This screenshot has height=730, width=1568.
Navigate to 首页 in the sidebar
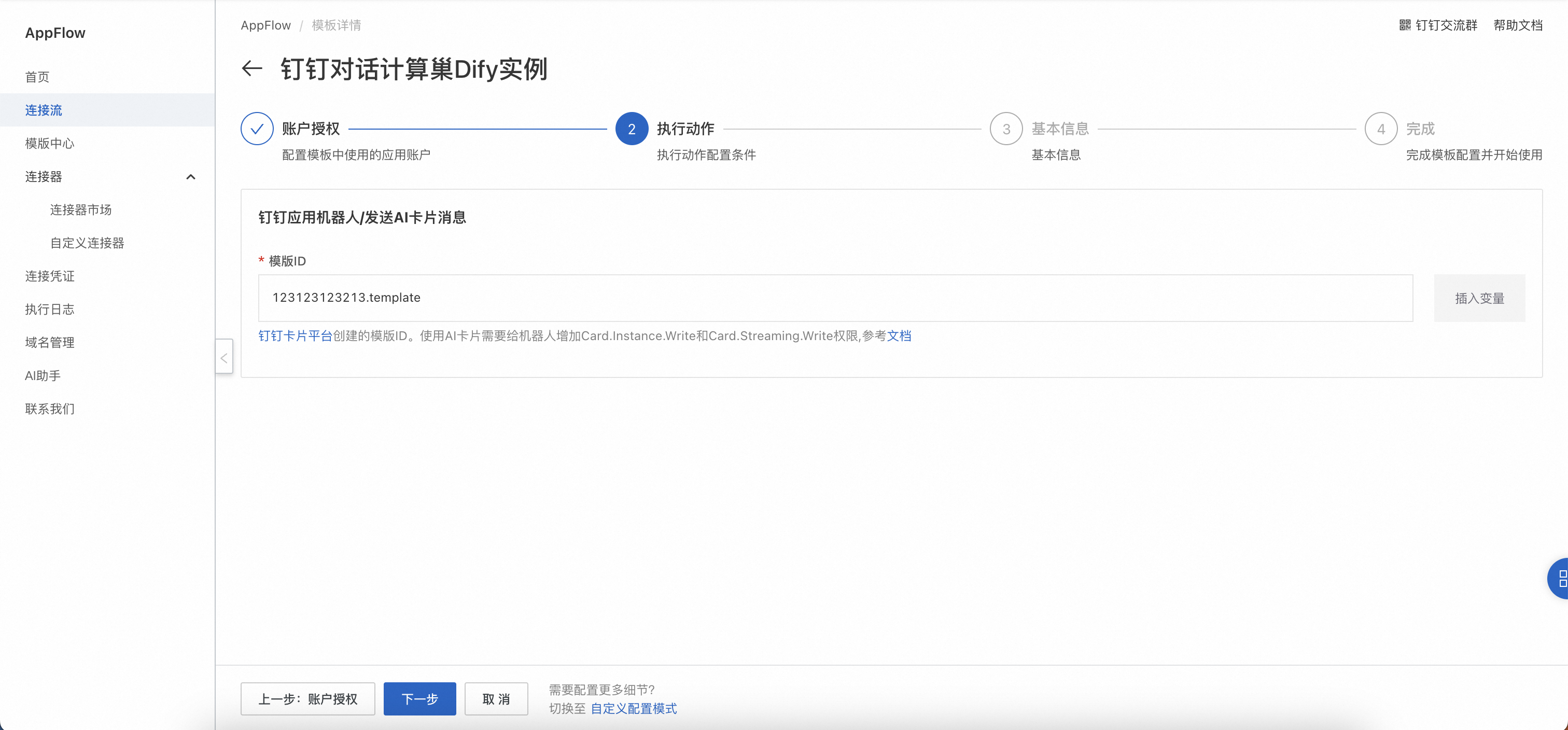coord(37,77)
